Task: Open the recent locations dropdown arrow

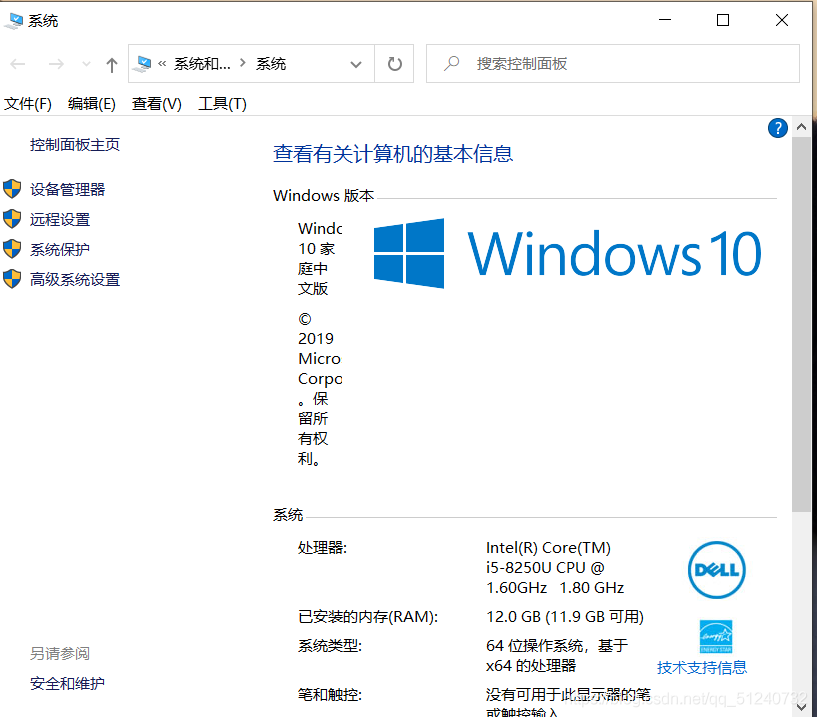Action: pos(86,64)
